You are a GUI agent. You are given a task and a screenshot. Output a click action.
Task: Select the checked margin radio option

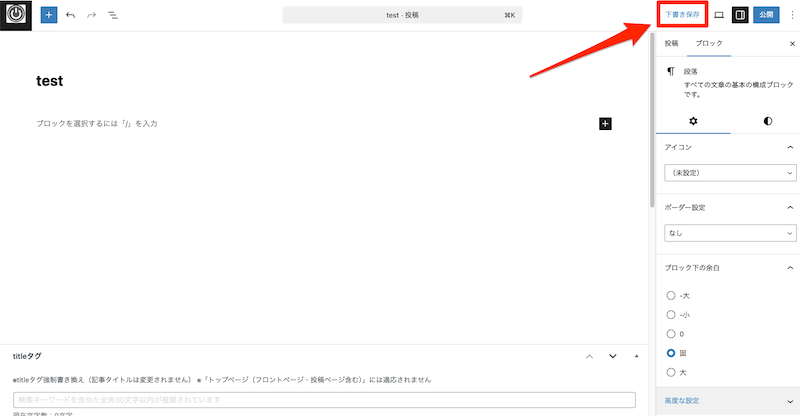pyautogui.click(x=671, y=353)
